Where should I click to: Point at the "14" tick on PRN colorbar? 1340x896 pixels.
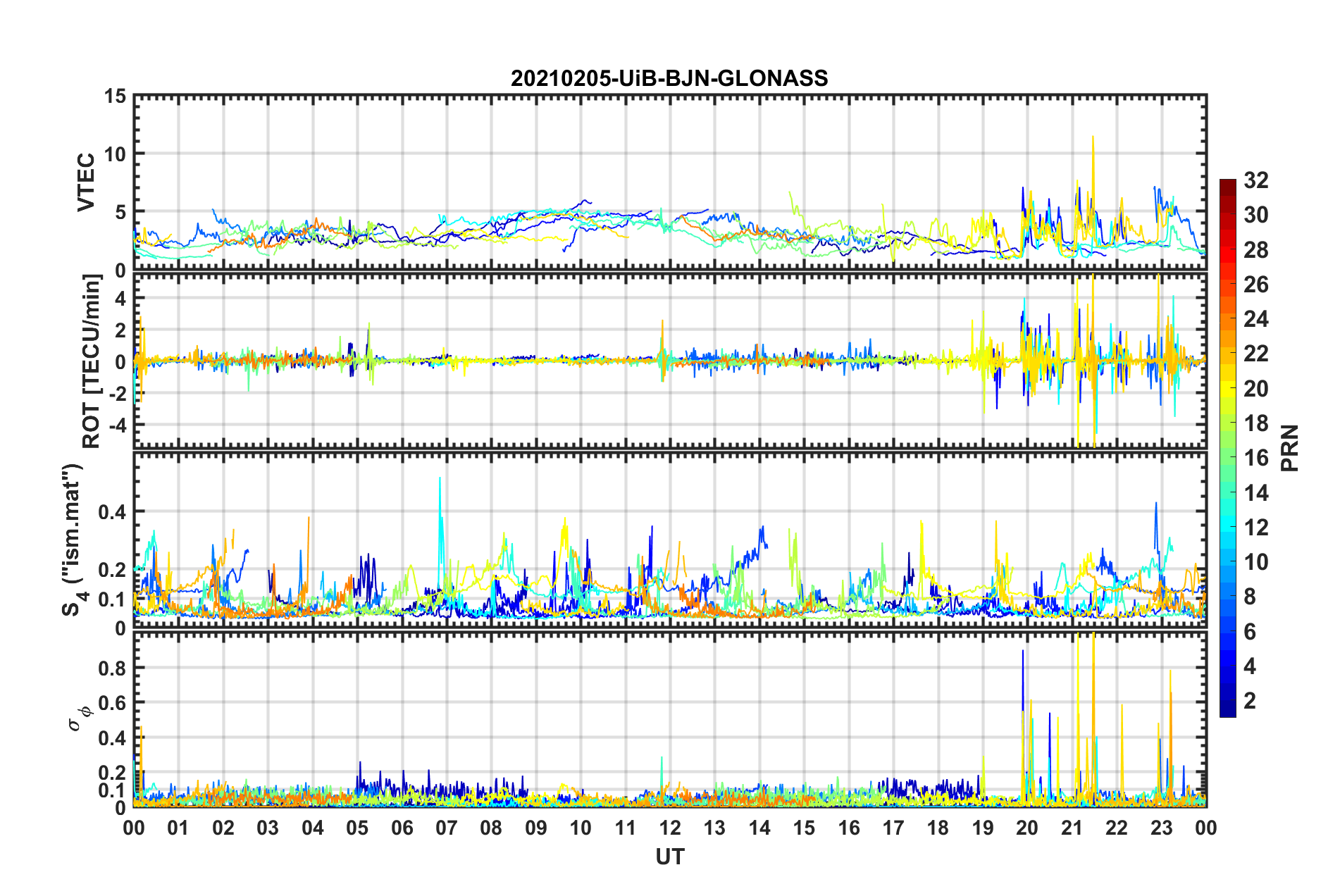click(x=1256, y=493)
